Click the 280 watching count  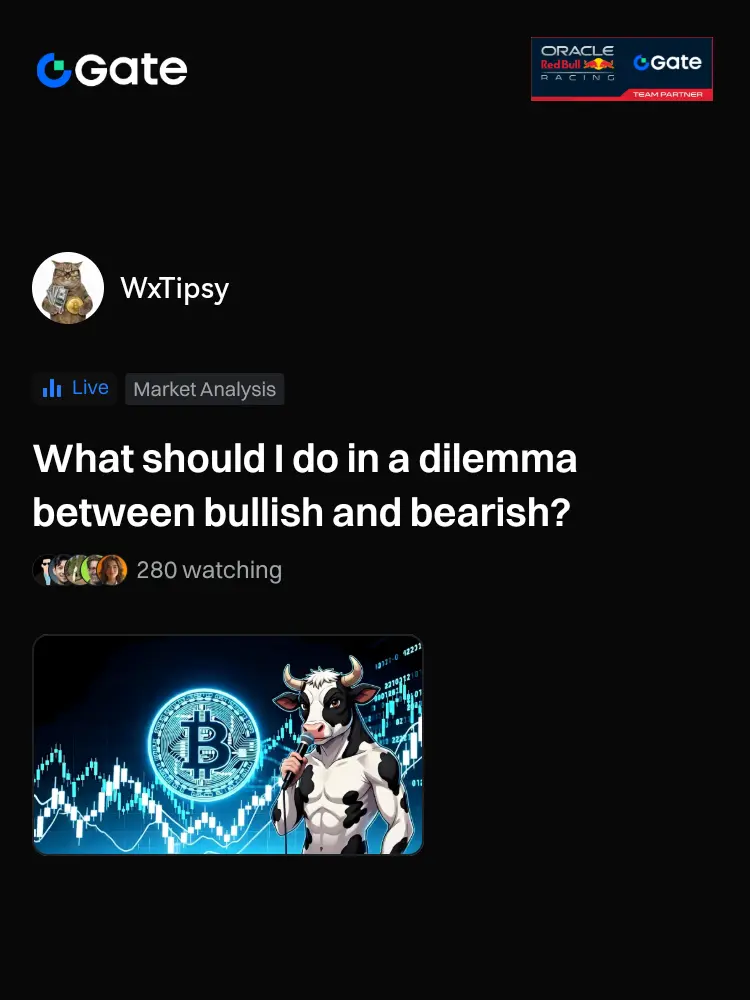pos(209,570)
